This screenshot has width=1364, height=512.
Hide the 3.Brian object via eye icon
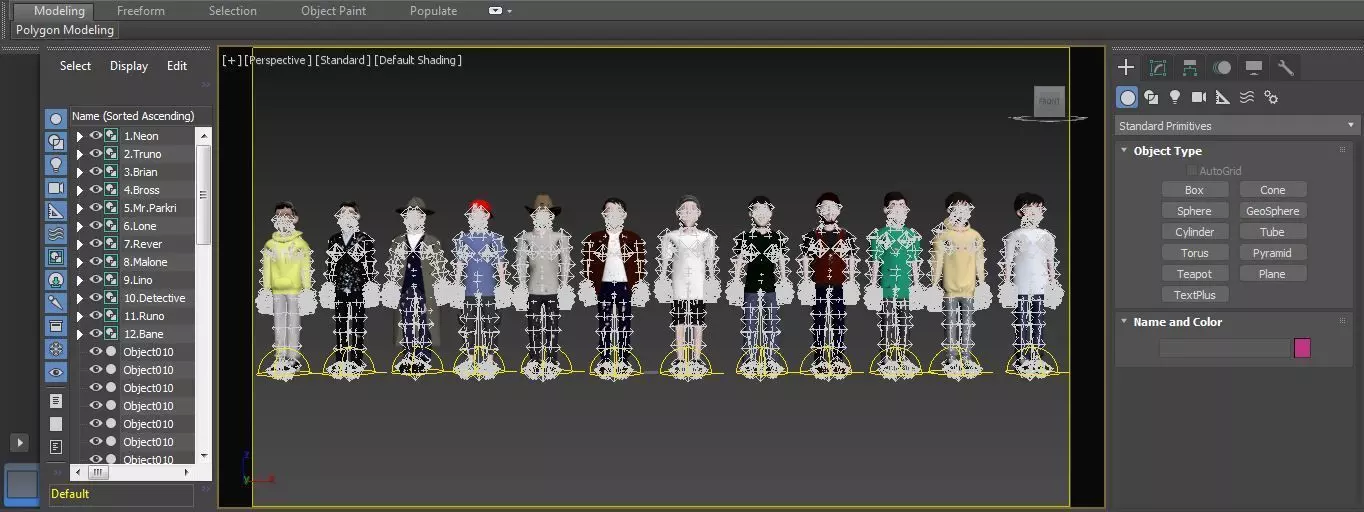click(x=96, y=172)
